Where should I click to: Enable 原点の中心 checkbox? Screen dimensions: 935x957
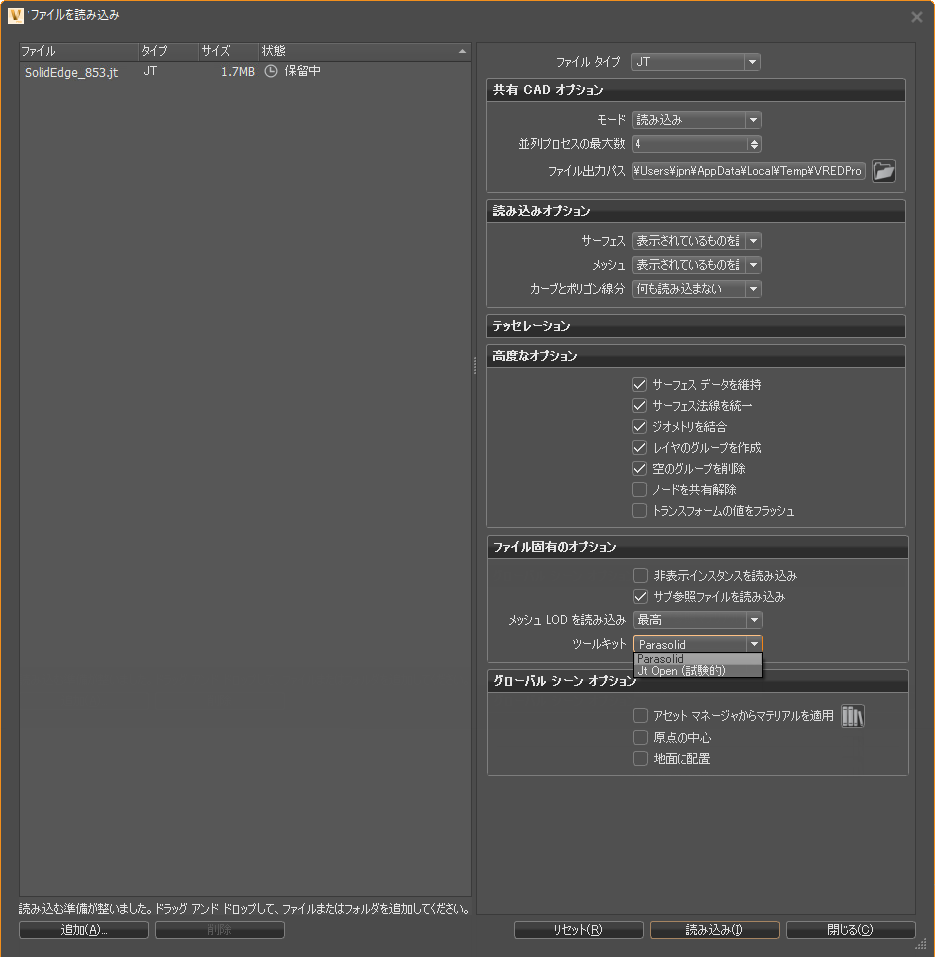(x=640, y=737)
